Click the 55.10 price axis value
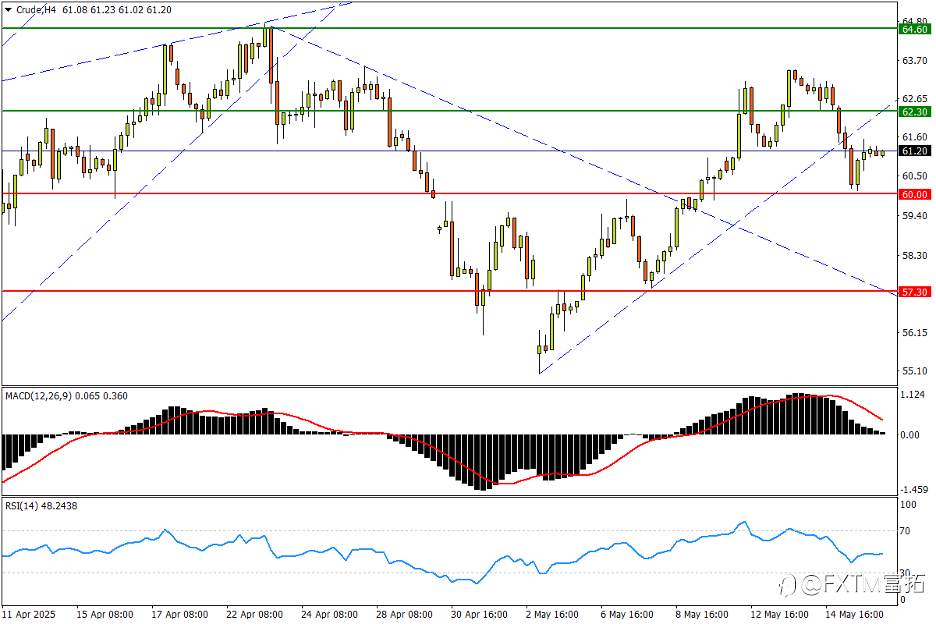936x624 pixels. coord(915,371)
